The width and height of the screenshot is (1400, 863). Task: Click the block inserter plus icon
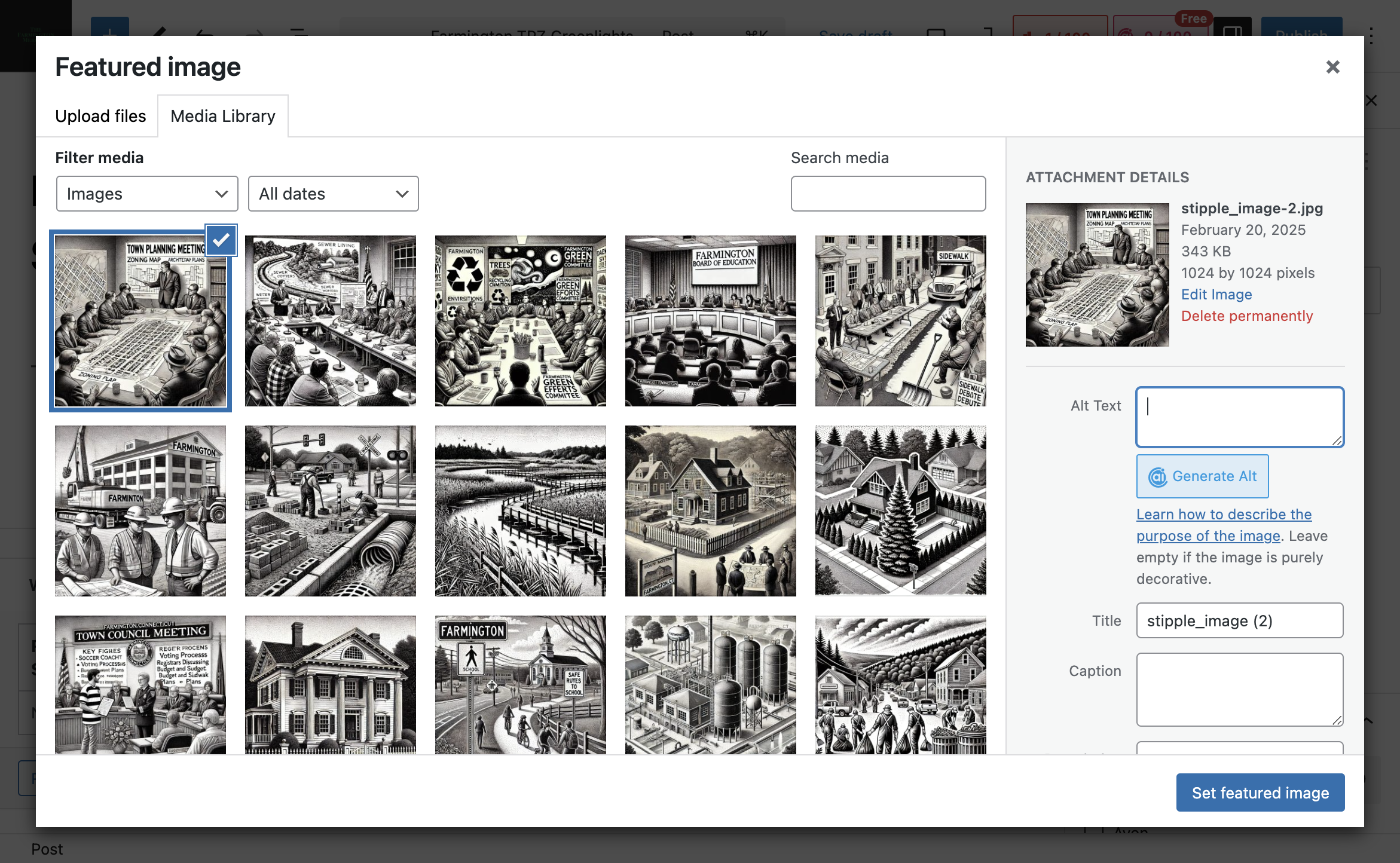click(x=110, y=27)
